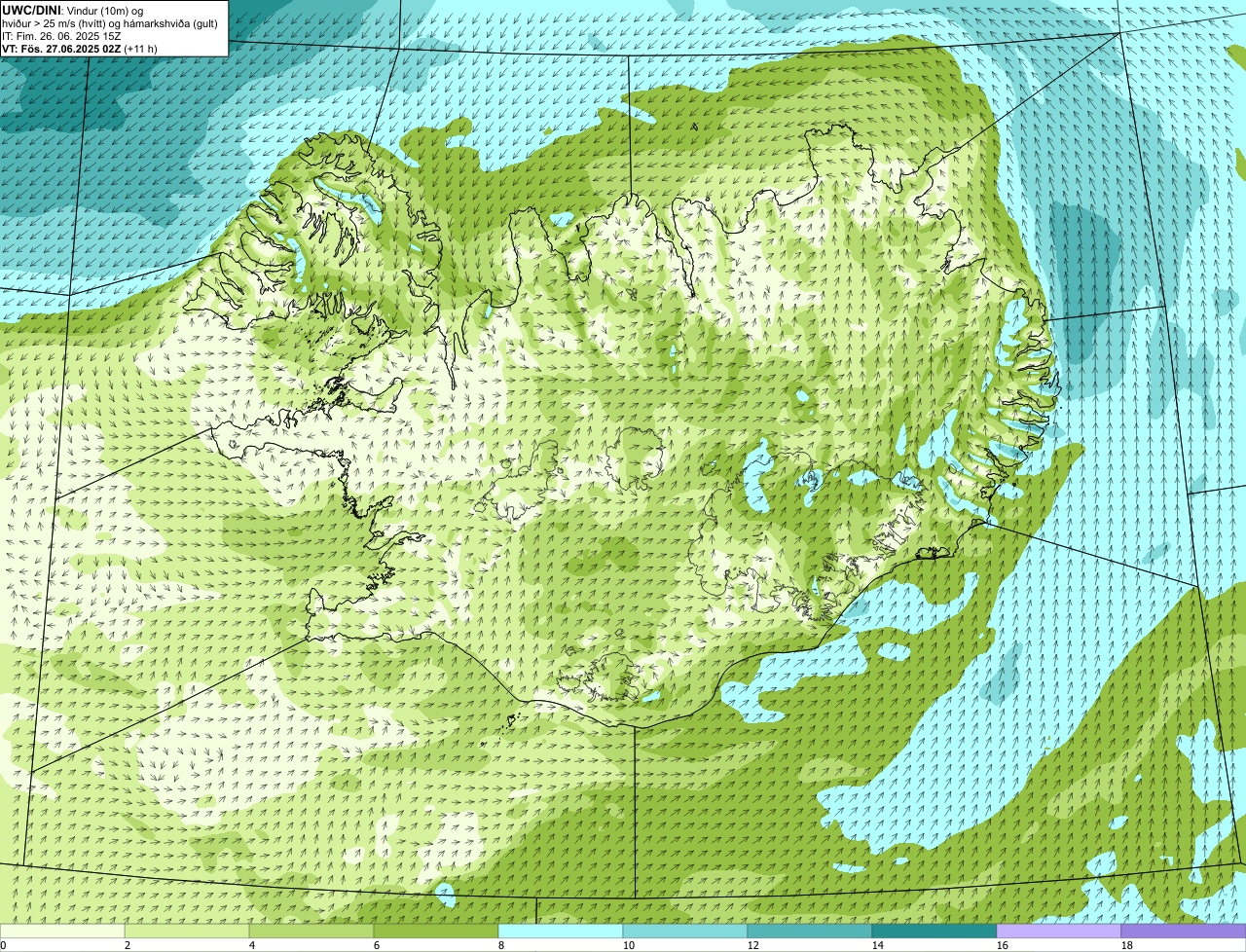Image resolution: width=1246 pixels, height=952 pixels.
Task: Click the '2' scale label
Action: tap(128, 945)
